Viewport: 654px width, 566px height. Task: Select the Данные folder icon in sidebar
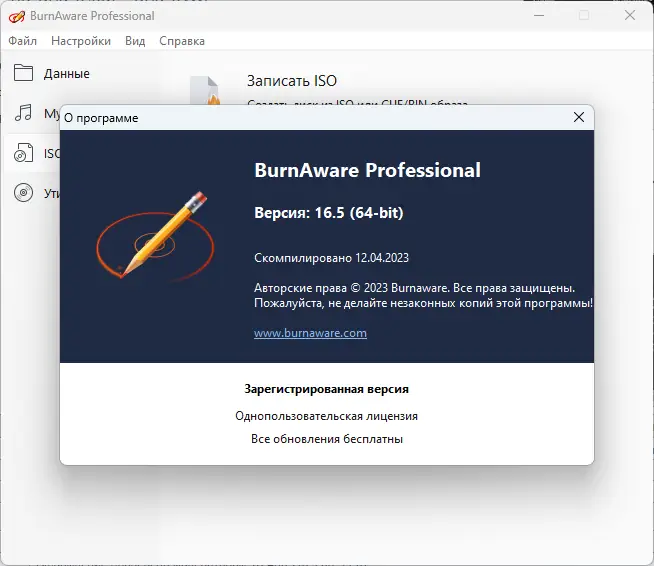tap(23, 73)
